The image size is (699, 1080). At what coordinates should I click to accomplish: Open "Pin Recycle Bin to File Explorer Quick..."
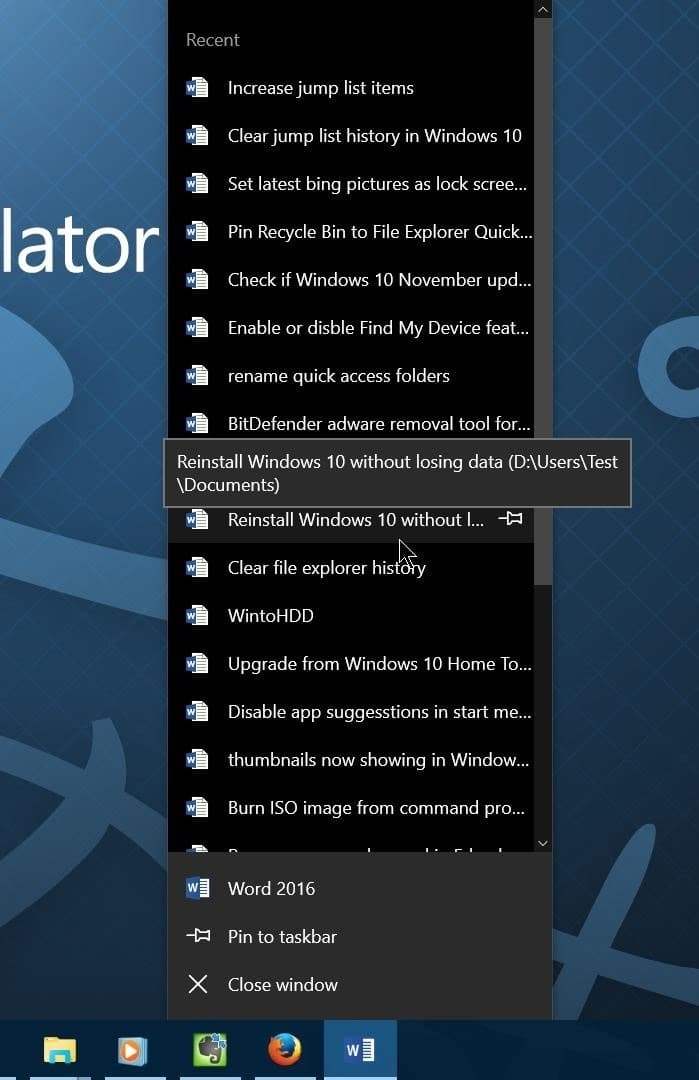[351, 232]
